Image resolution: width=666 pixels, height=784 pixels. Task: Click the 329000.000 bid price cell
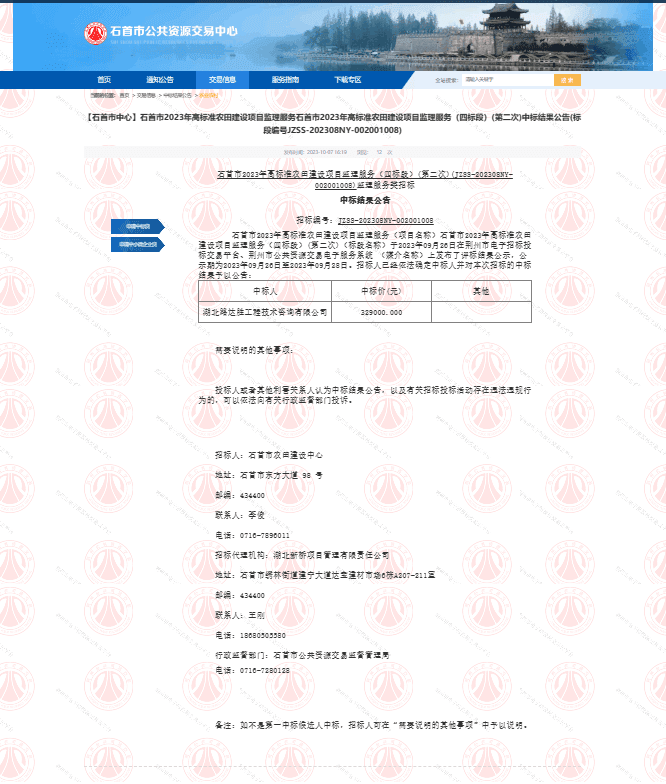point(381,312)
